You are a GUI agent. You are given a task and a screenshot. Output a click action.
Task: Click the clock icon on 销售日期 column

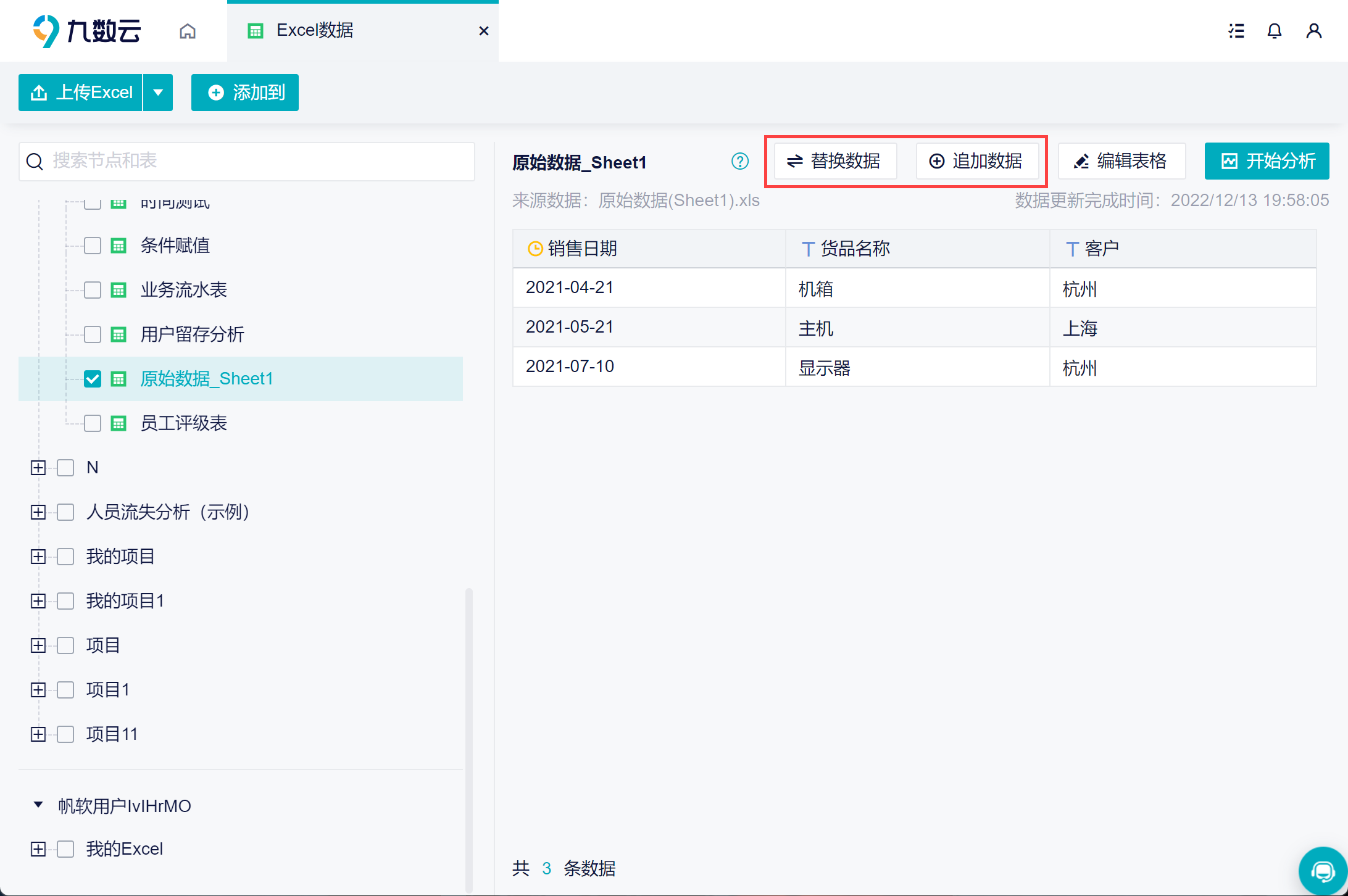535,249
